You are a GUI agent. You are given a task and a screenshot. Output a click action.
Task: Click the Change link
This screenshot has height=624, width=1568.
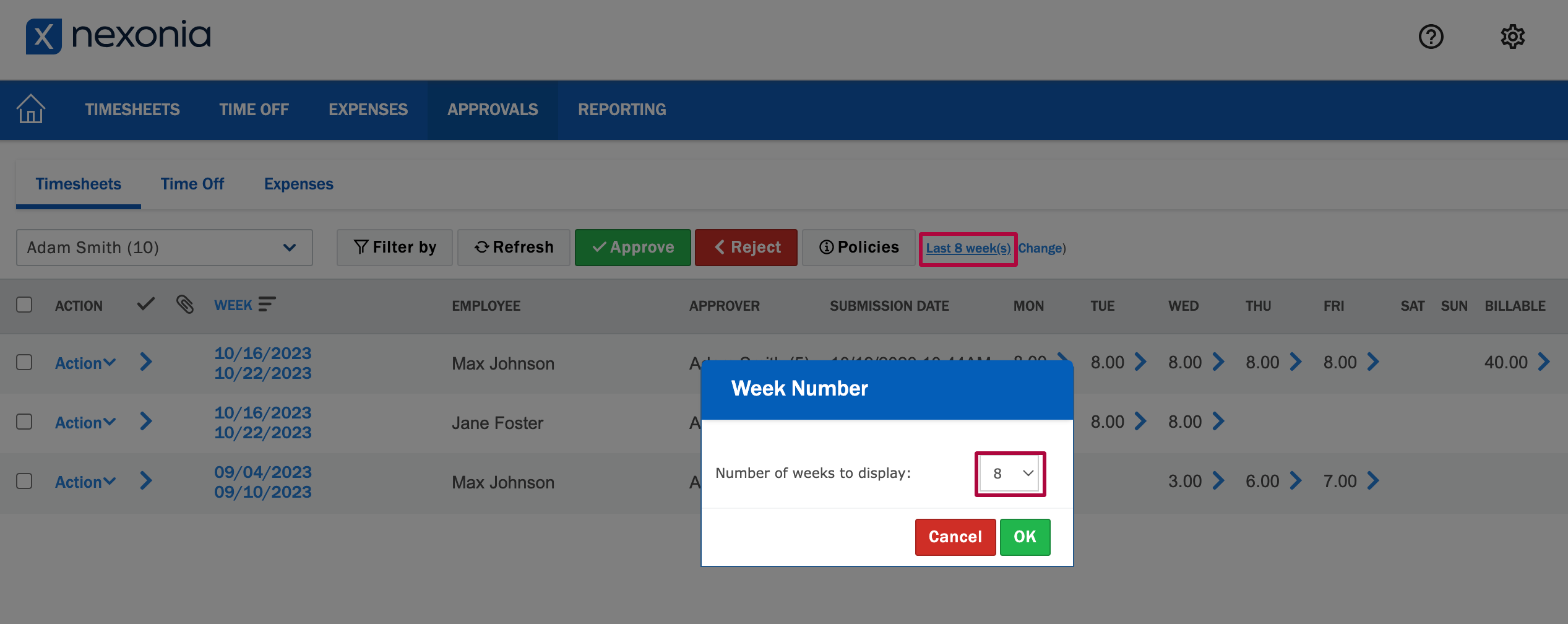pyautogui.click(x=1040, y=248)
